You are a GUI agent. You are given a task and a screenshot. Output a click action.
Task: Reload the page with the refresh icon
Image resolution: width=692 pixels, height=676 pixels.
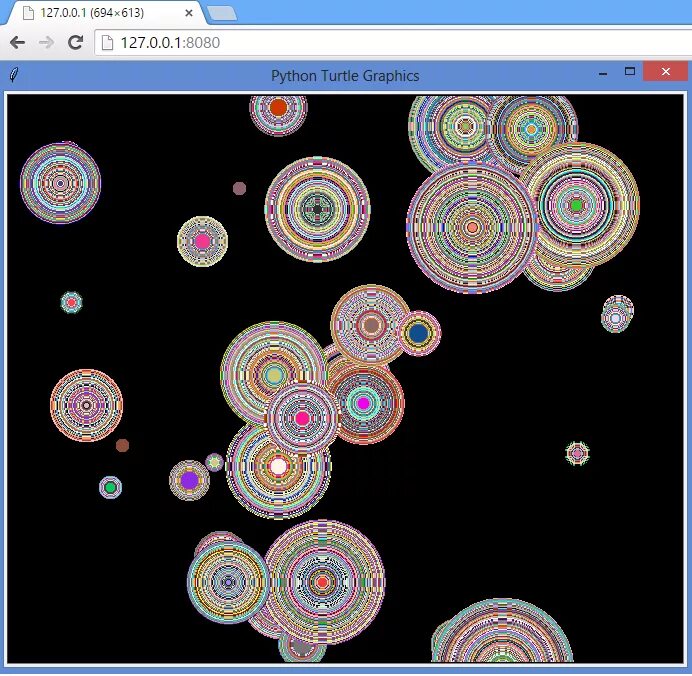click(75, 42)
